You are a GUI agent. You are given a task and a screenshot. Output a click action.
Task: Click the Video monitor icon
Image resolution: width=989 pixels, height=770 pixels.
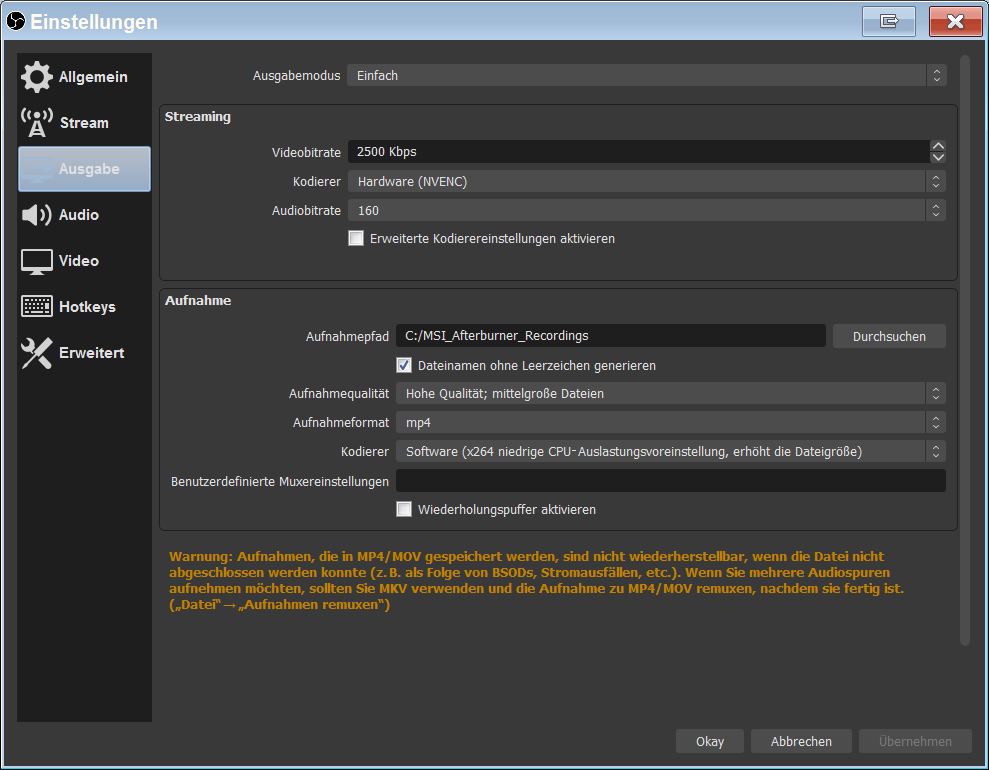click(x=37, y=261)
